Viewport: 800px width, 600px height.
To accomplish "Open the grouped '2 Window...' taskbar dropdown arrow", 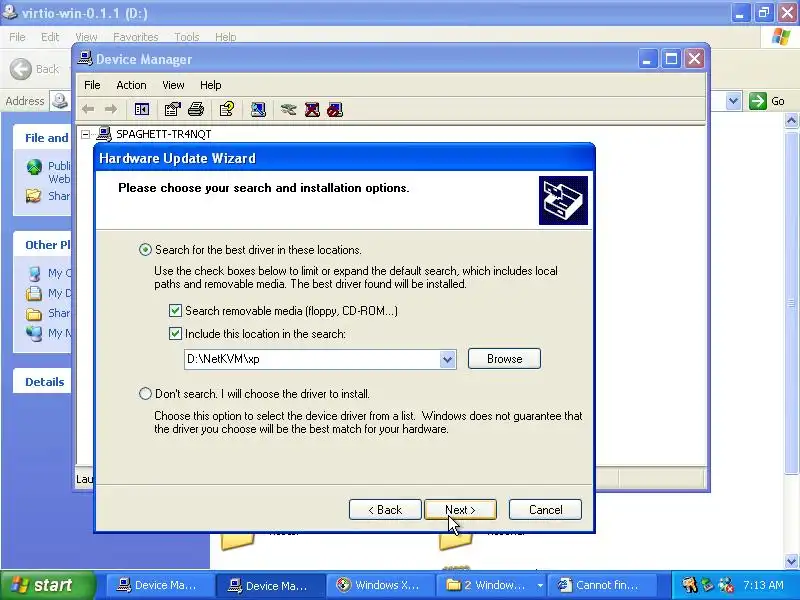I will (540, 585).
